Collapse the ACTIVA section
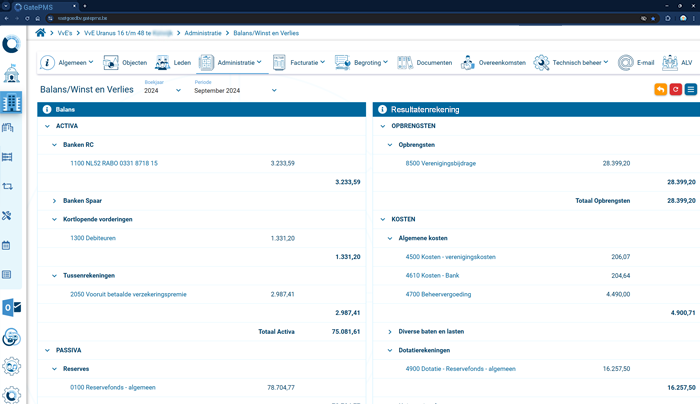The width and height of the screenshot is (700, 404). click(x=46, y=126)
